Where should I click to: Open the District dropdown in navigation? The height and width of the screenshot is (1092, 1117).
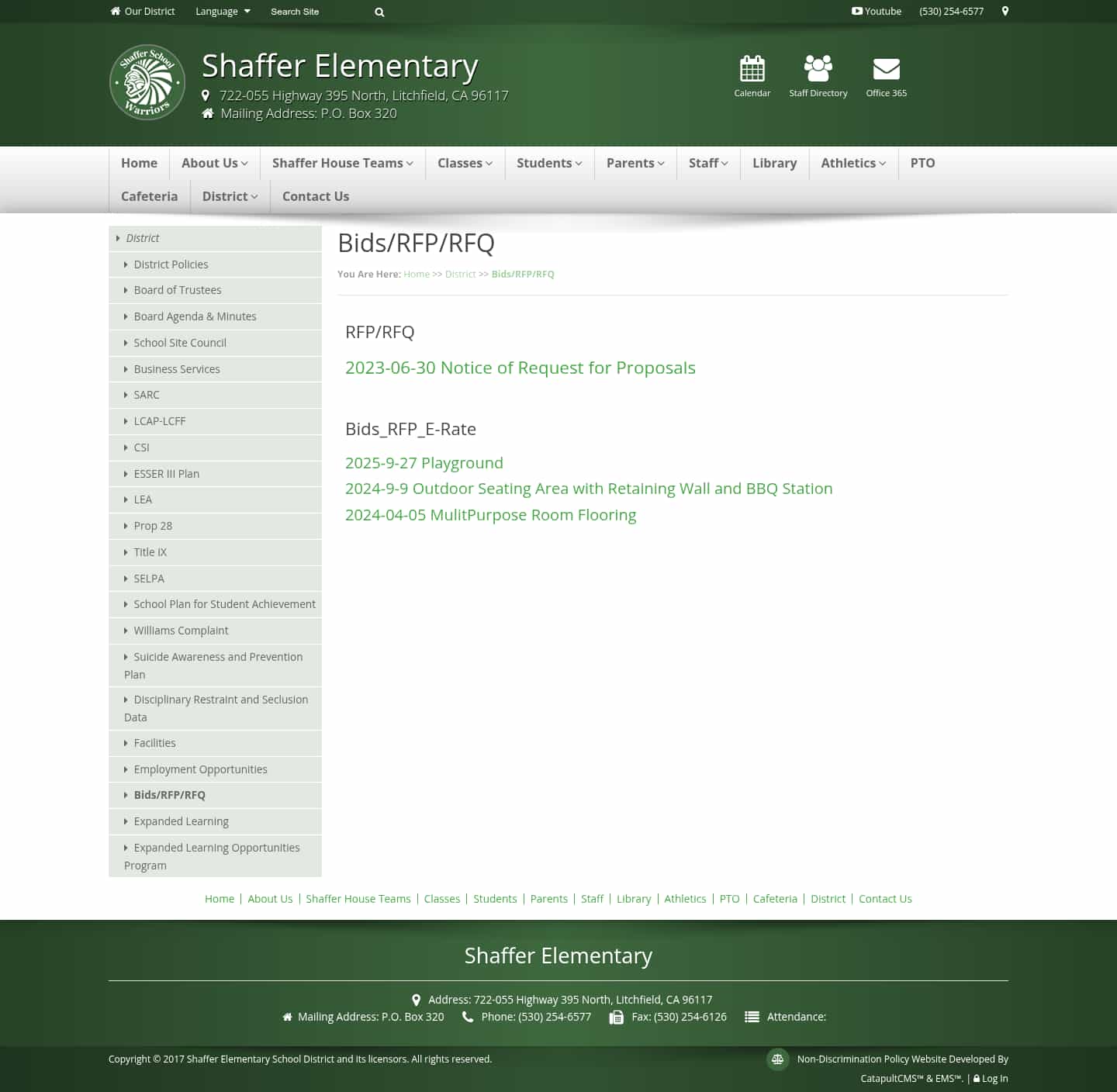point(229,196)
